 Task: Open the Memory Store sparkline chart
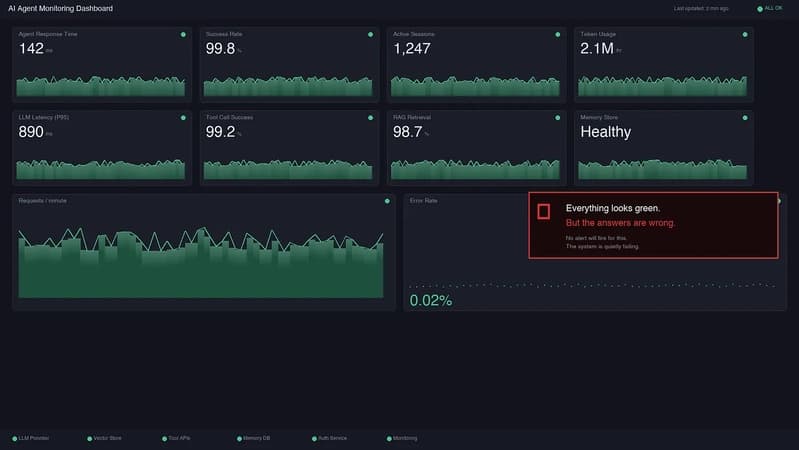662,169
